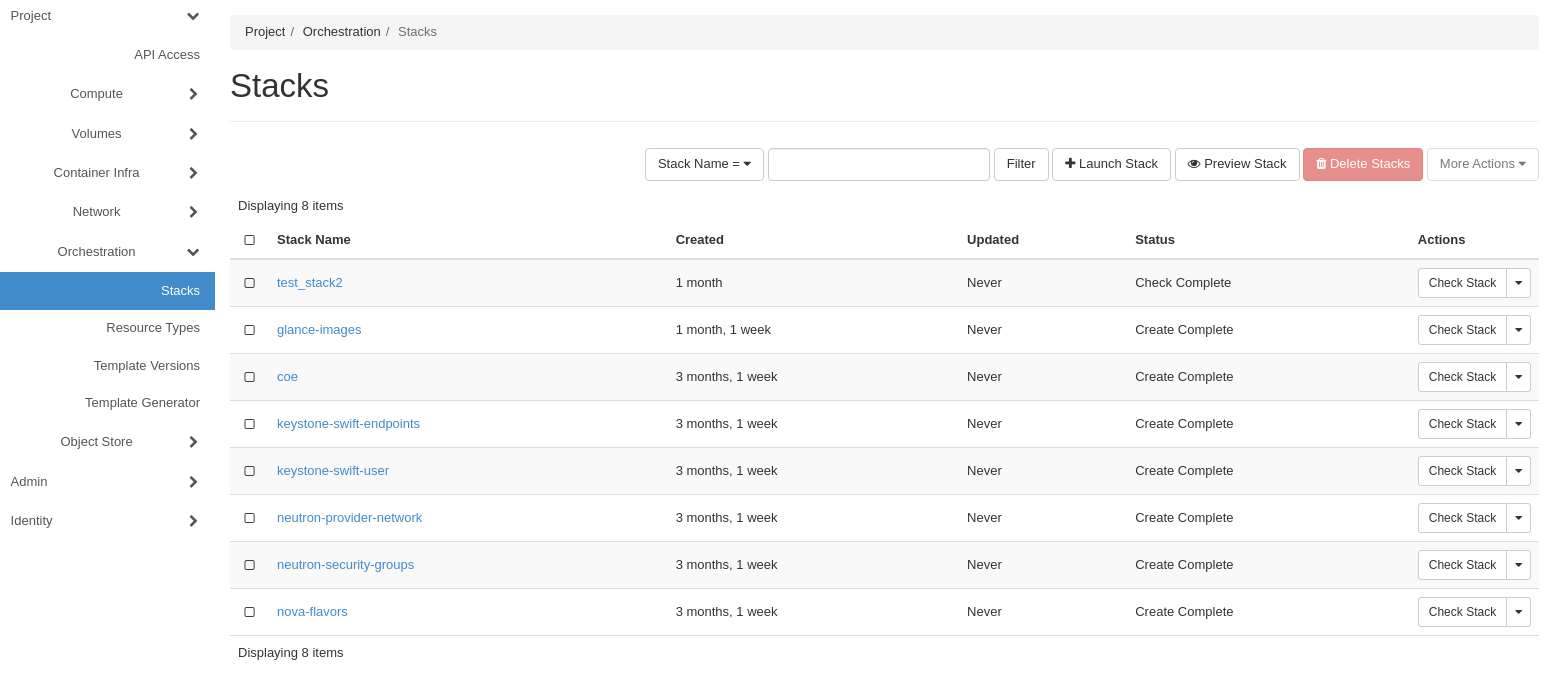This screenshot has height=680, width=1546.
Task: Open Template Generator menu item
Action: click(x=142, y=402)
